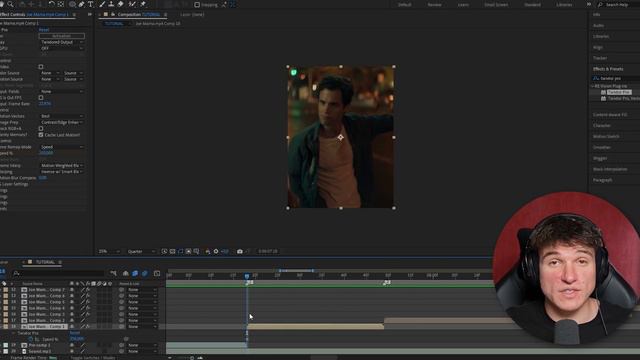
Task: Open the Frame Interp Motion Weighted dropdown
Action: tap(62, 166)
